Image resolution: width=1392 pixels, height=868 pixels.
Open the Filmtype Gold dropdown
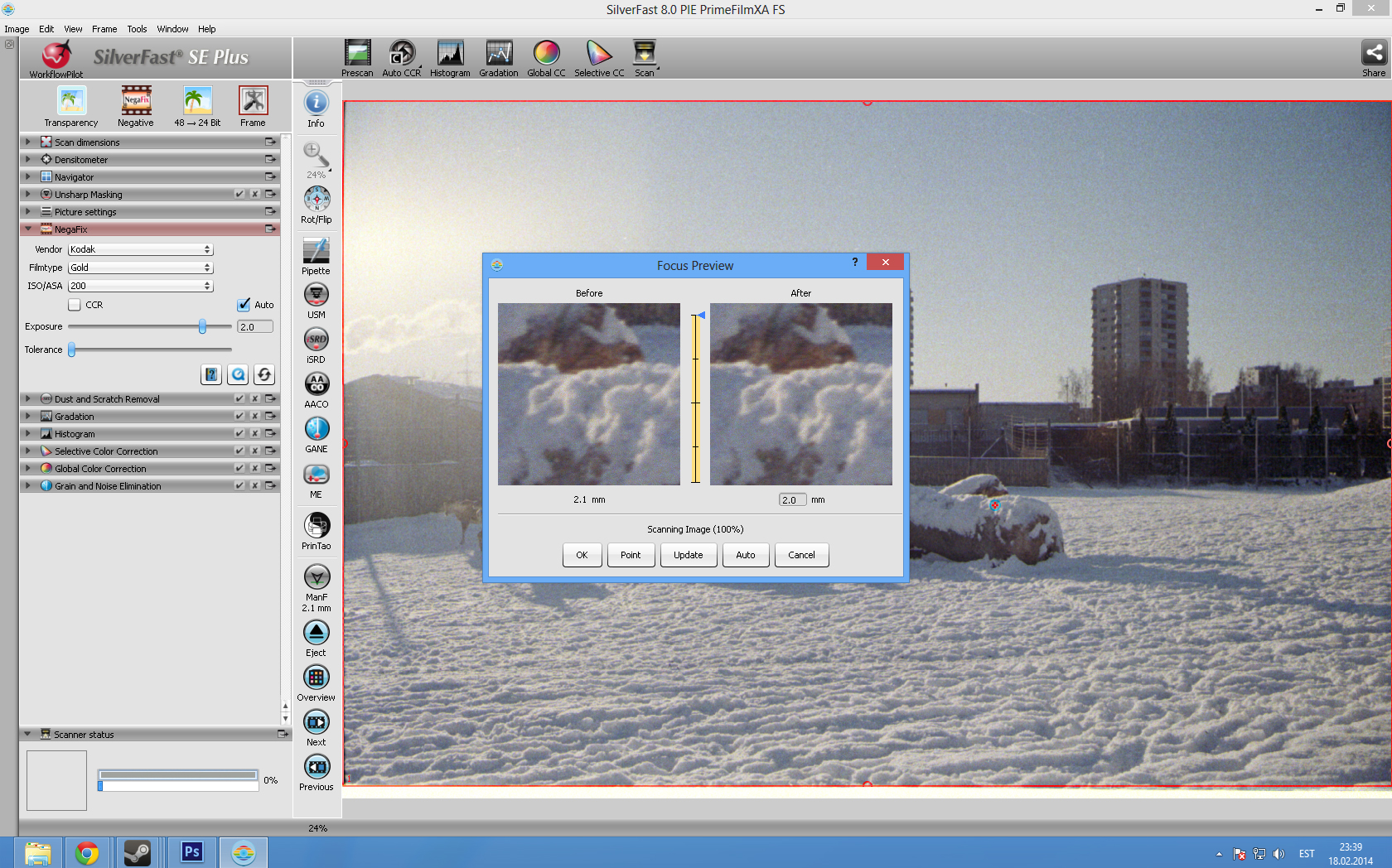click(141, 268)
